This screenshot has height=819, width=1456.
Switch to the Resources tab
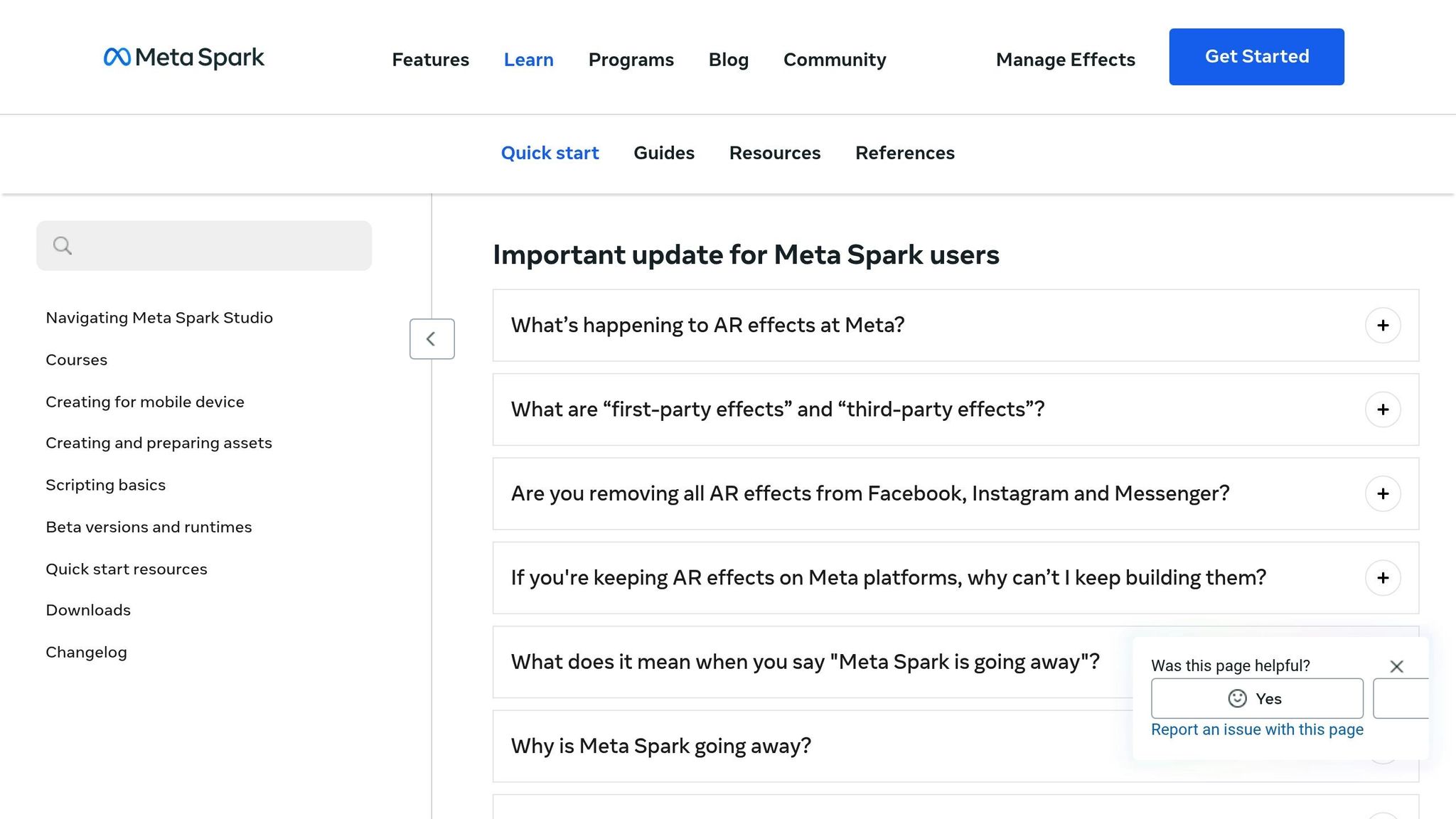click(774, 153)
